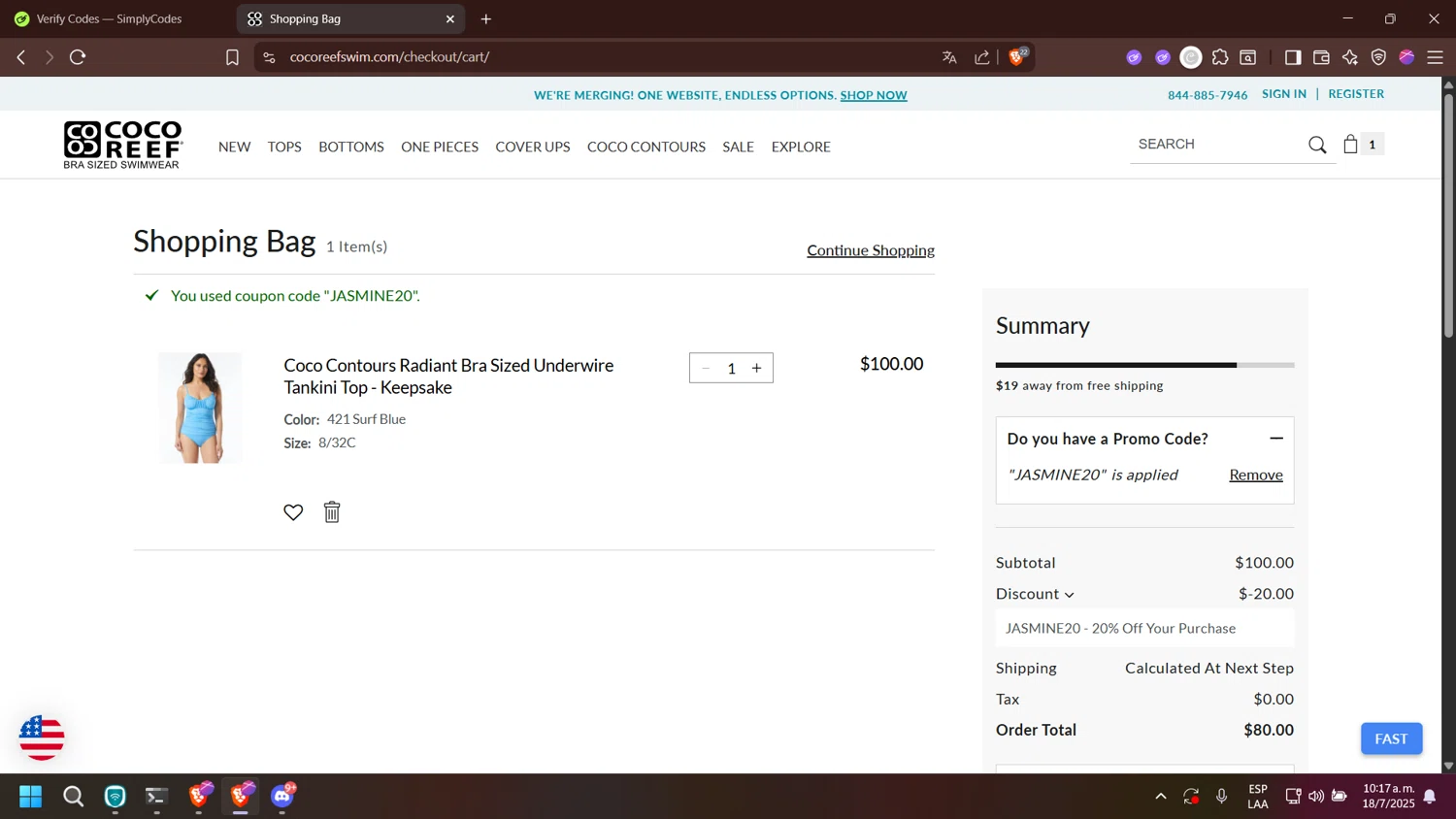Open Windows Start menu
Viewport: 1456px width, 819px height.
[31, 796]
